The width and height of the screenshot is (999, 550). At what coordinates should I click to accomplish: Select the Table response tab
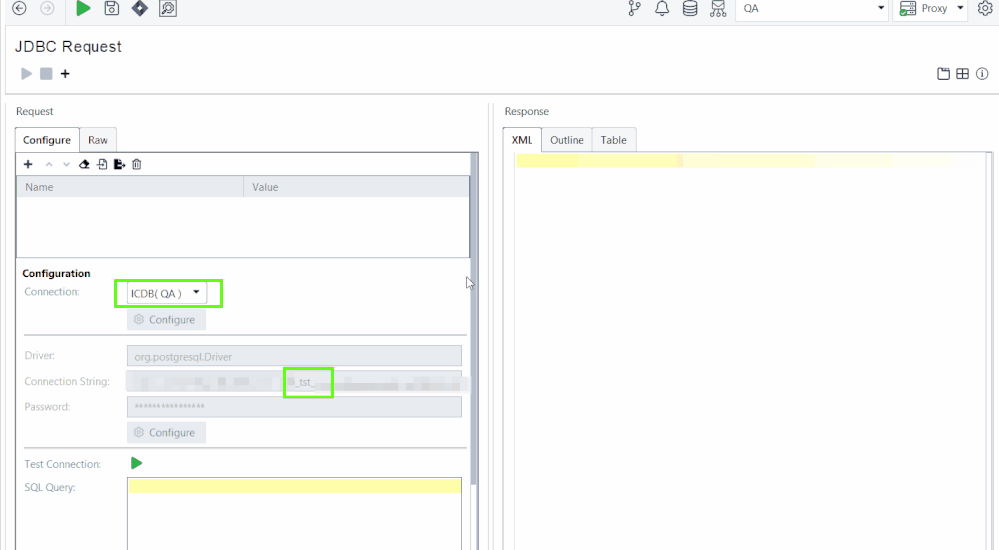pos(614,140)
